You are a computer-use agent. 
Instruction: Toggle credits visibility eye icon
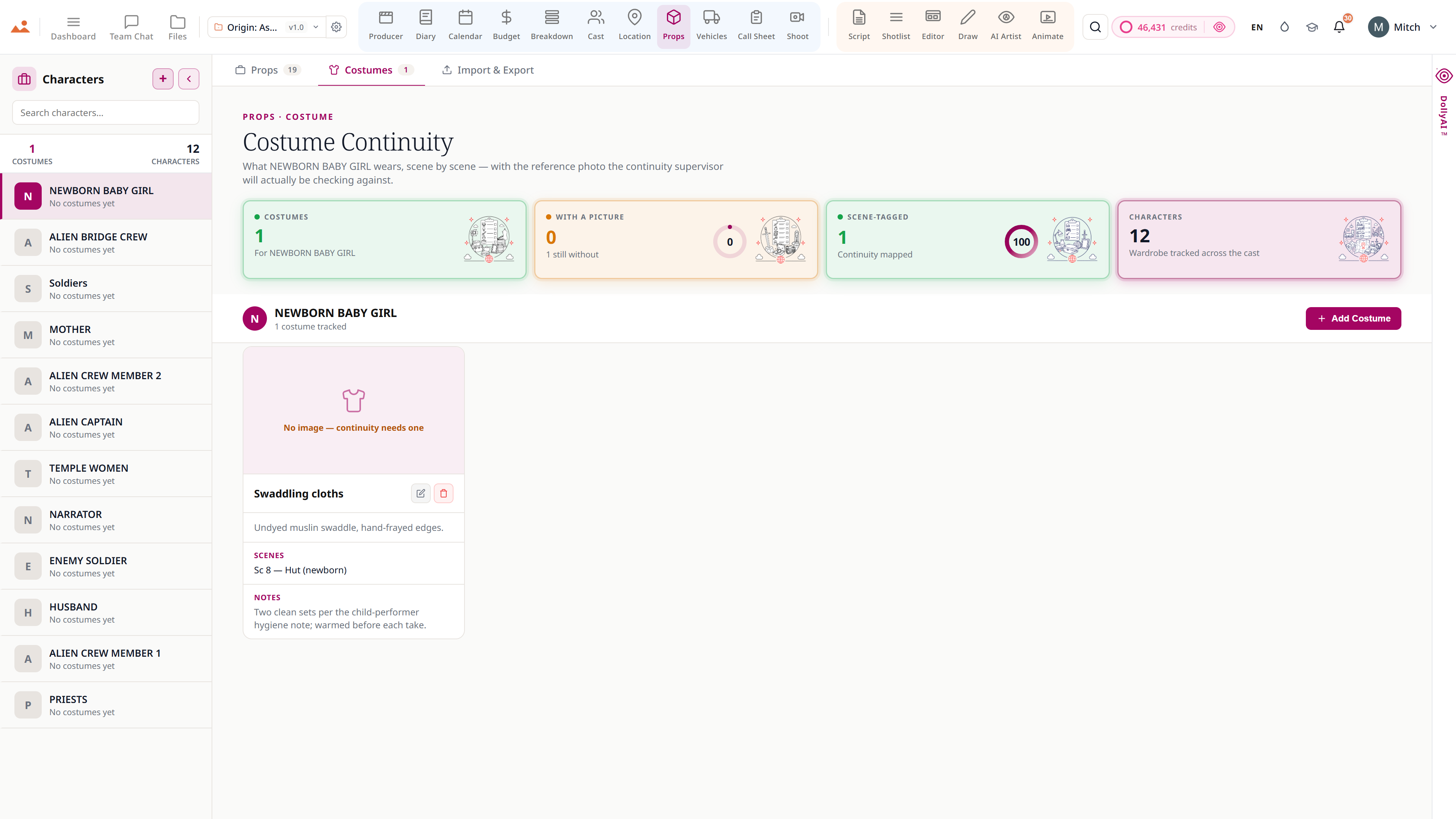point(1219,27)
